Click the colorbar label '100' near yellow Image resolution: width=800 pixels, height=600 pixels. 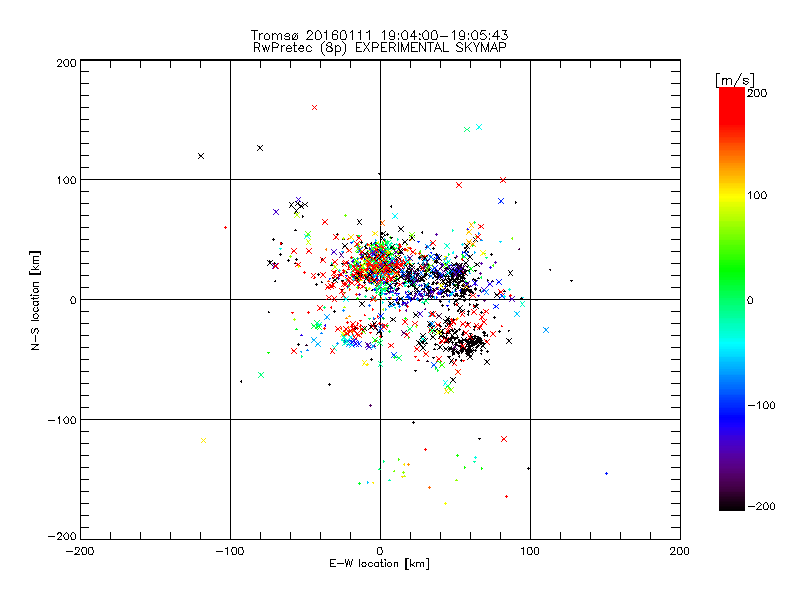[x=757, y=195]
